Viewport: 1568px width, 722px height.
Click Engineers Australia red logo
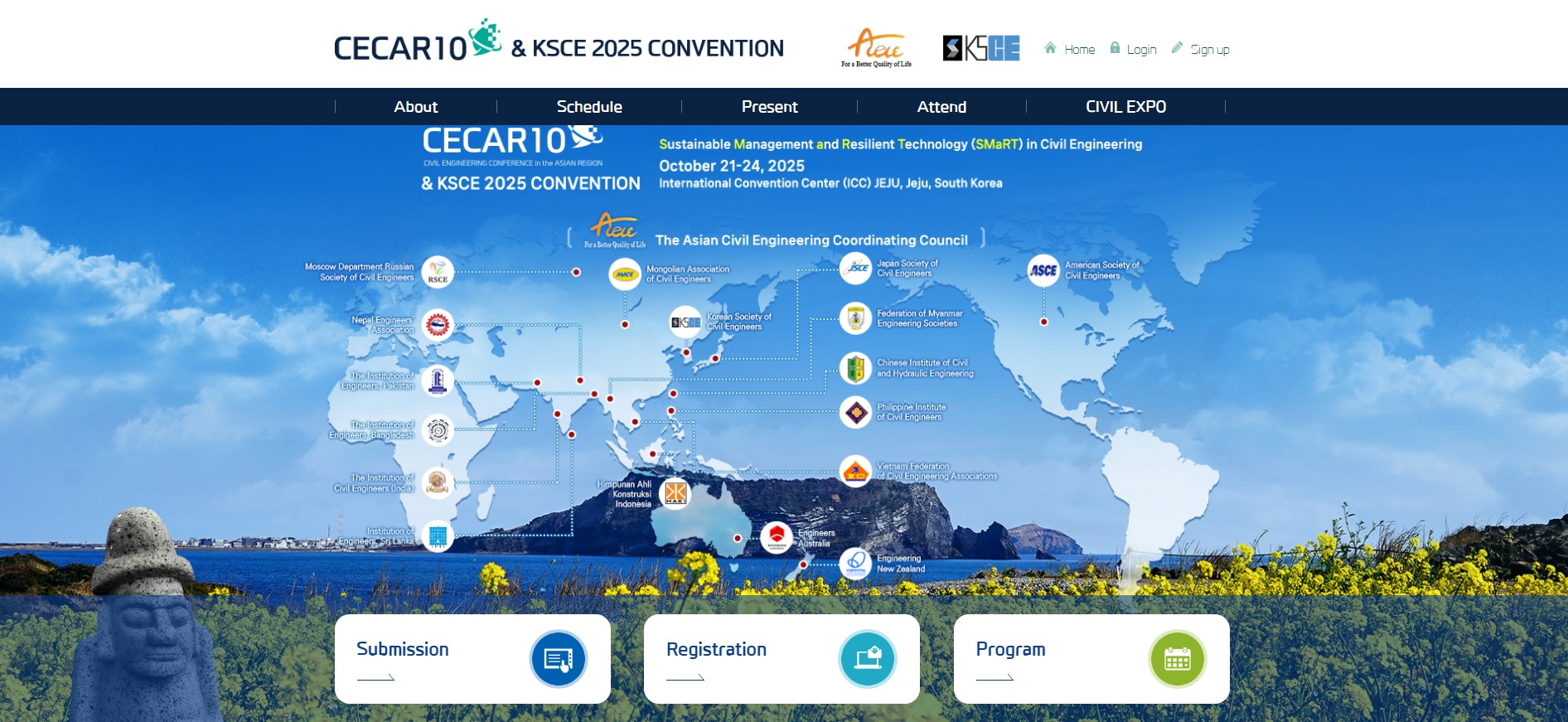click(x=777, y=537)
